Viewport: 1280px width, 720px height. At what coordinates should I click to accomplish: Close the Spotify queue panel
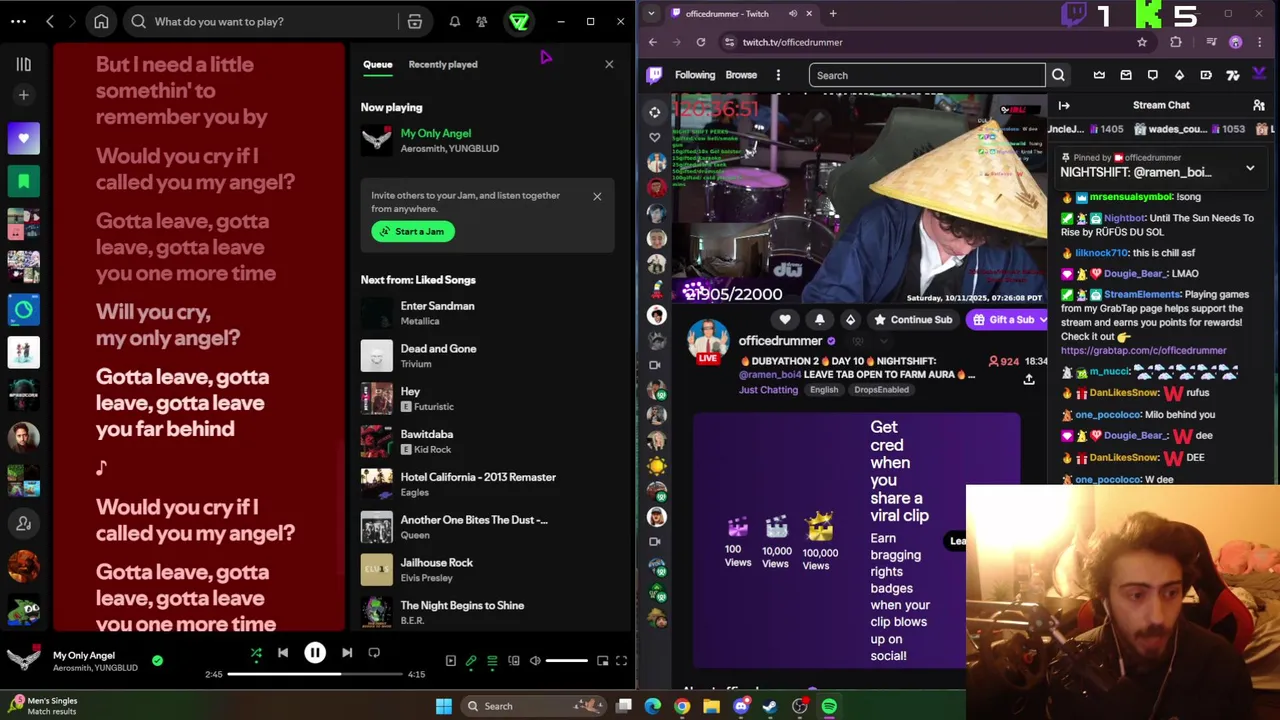click(609, 64)
